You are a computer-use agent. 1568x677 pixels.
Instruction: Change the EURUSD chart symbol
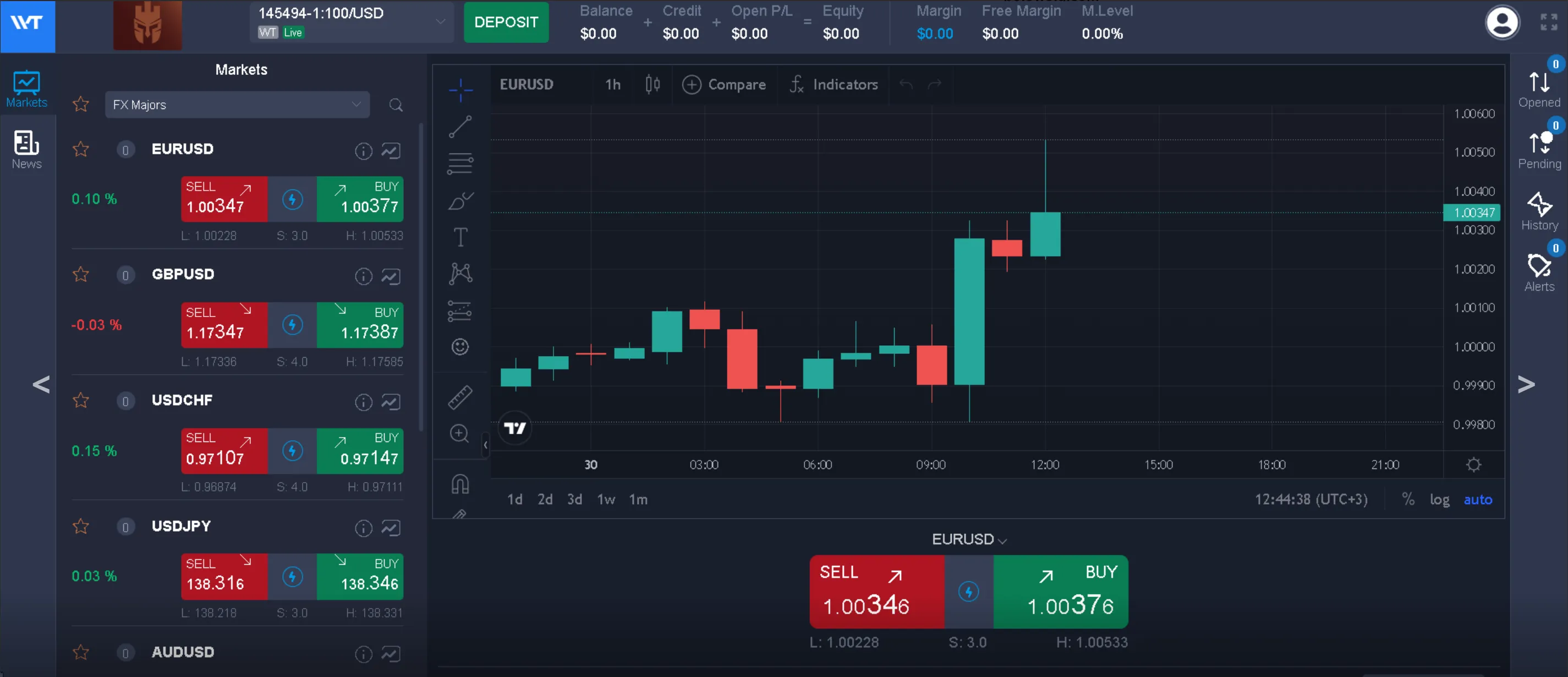coord(527,85)
